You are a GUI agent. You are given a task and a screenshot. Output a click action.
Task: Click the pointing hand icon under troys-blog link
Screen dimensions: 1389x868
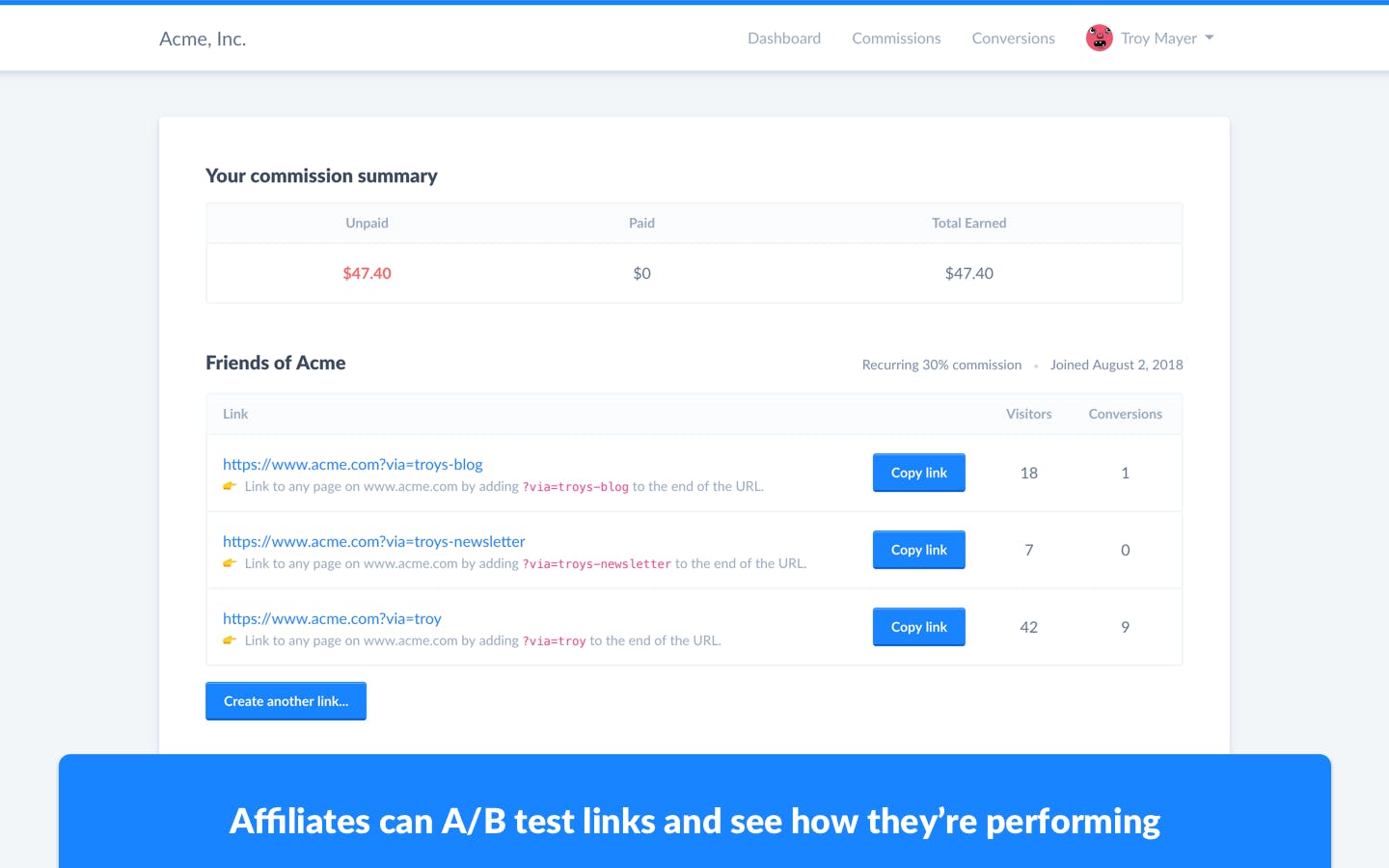[x=230, y=486]
